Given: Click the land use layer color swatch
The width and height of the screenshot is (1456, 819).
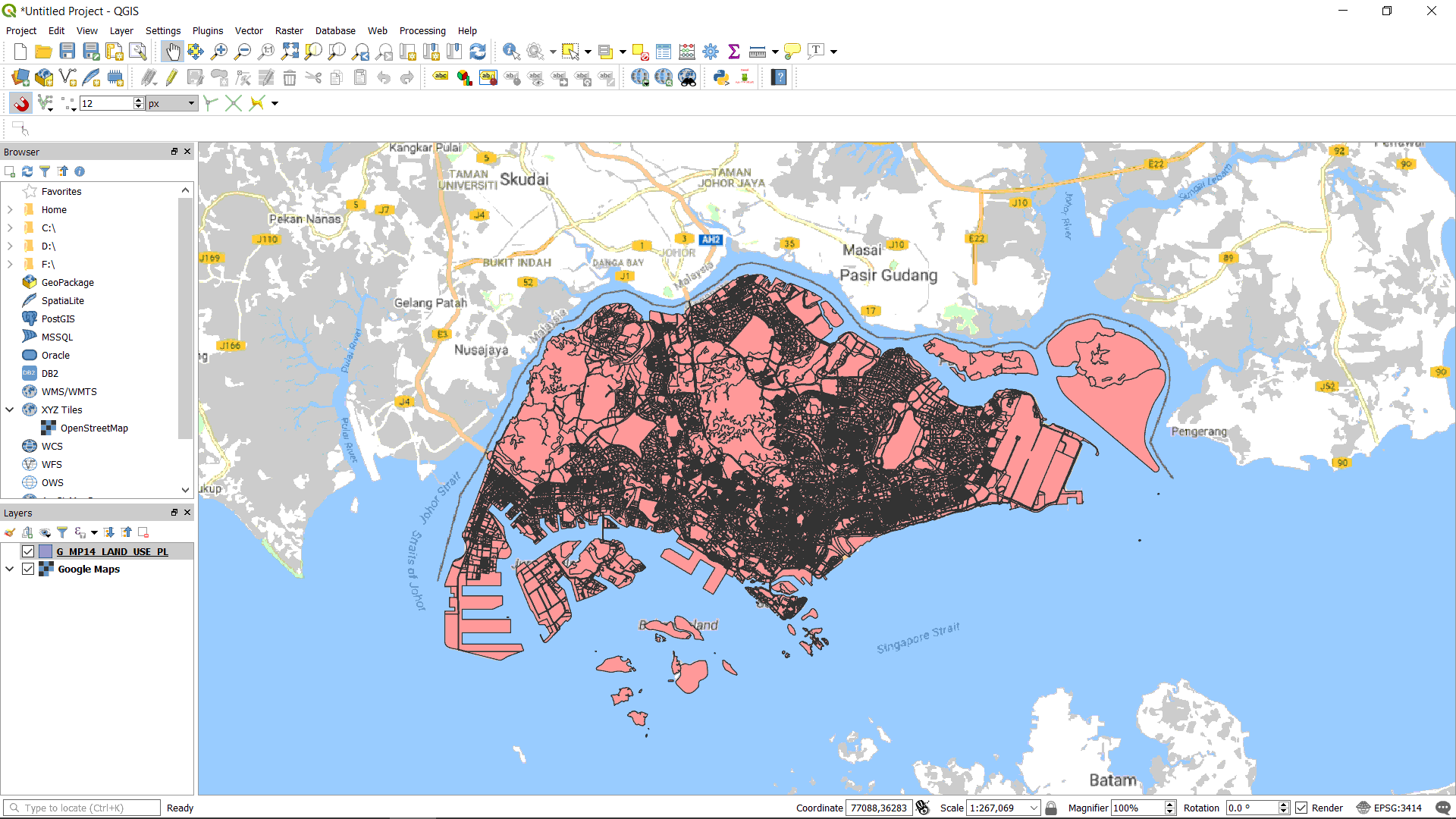Looking at the screenshot, I should click(x=45, y=551).
